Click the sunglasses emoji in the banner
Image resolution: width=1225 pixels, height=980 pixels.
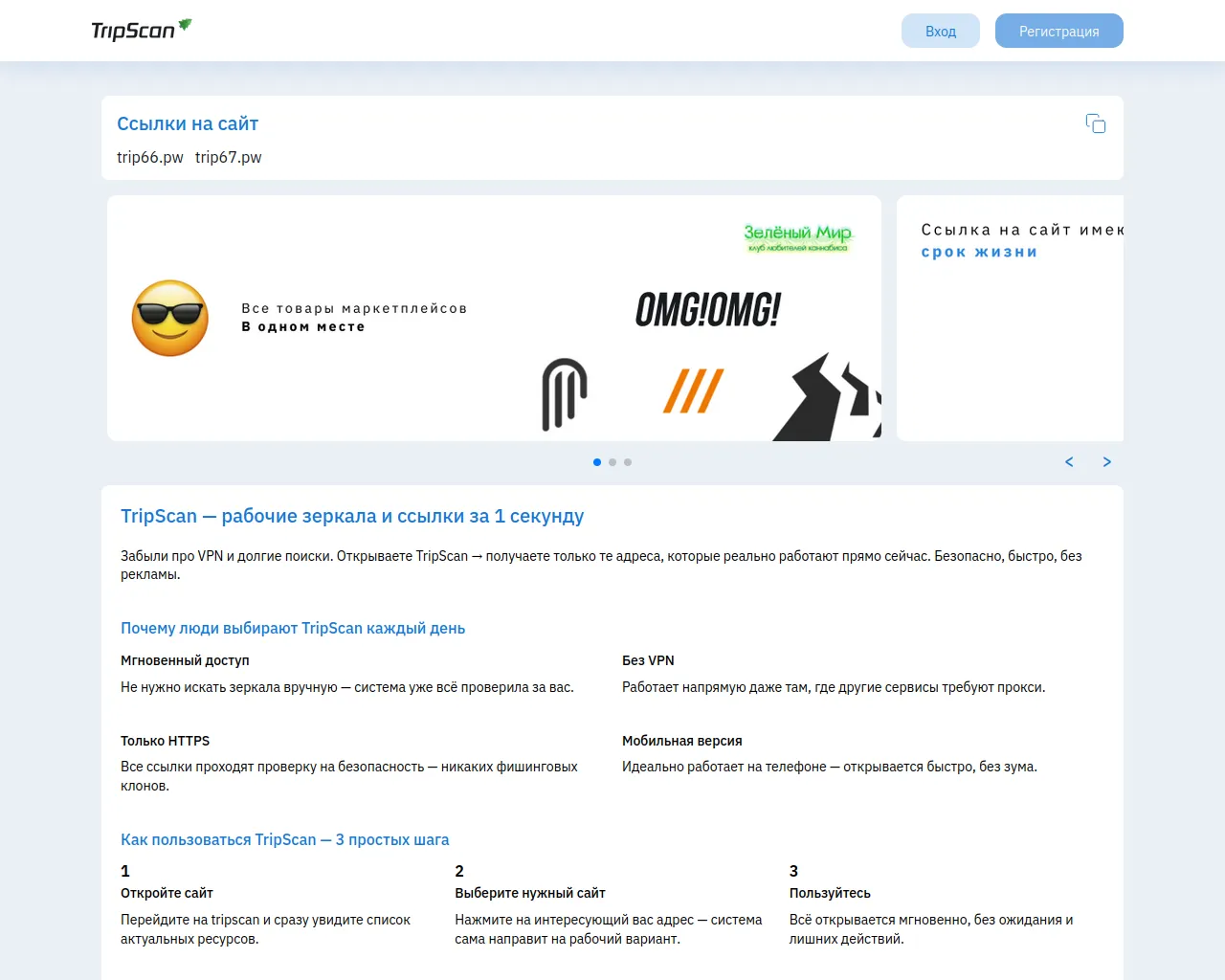point(170,318)
